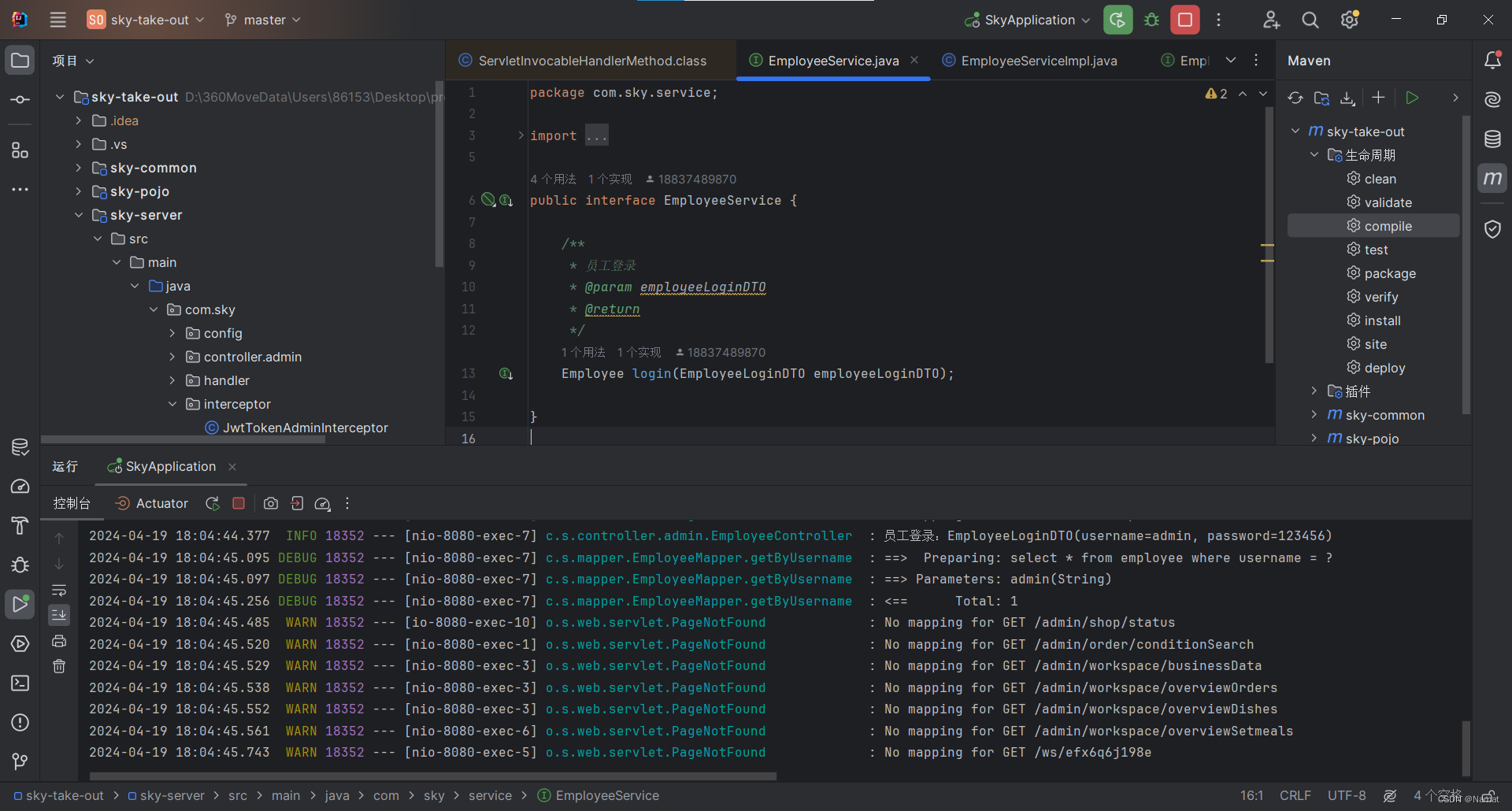Open the master branch dropdown
Viewport: 1512px width, 811px height.
pyautogui.click(x=262, y=20)
